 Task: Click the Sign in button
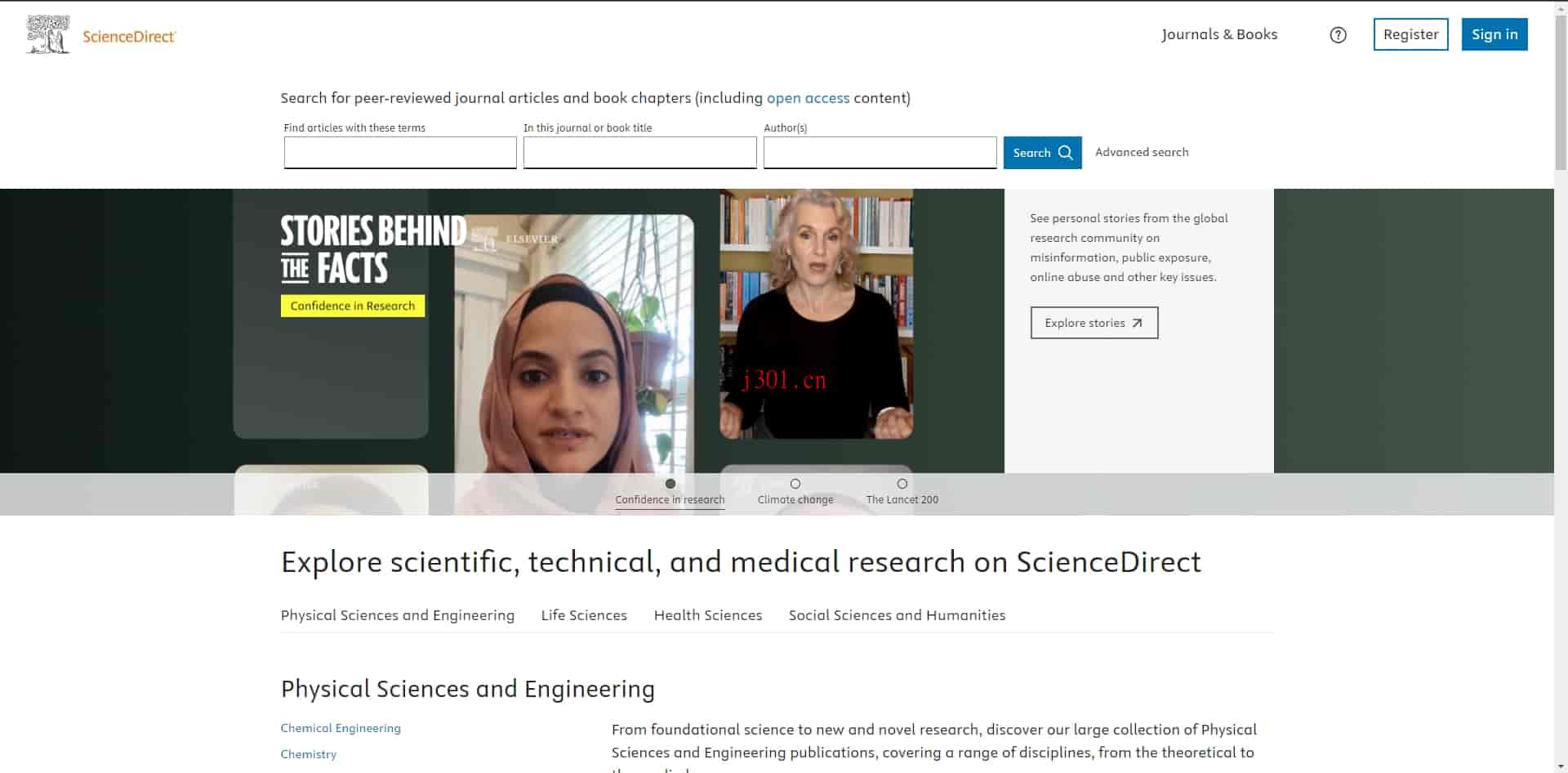[1494, 34]
